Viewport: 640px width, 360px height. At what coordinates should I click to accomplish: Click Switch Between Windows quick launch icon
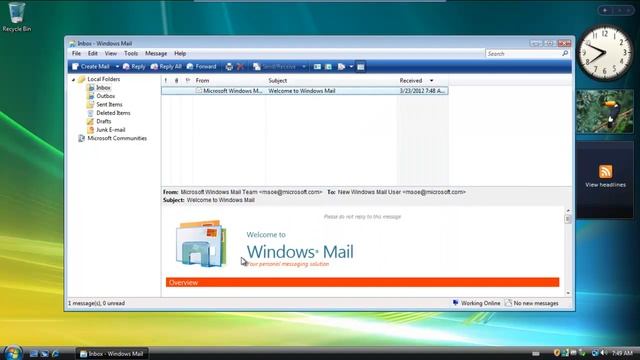click(44, 353)
